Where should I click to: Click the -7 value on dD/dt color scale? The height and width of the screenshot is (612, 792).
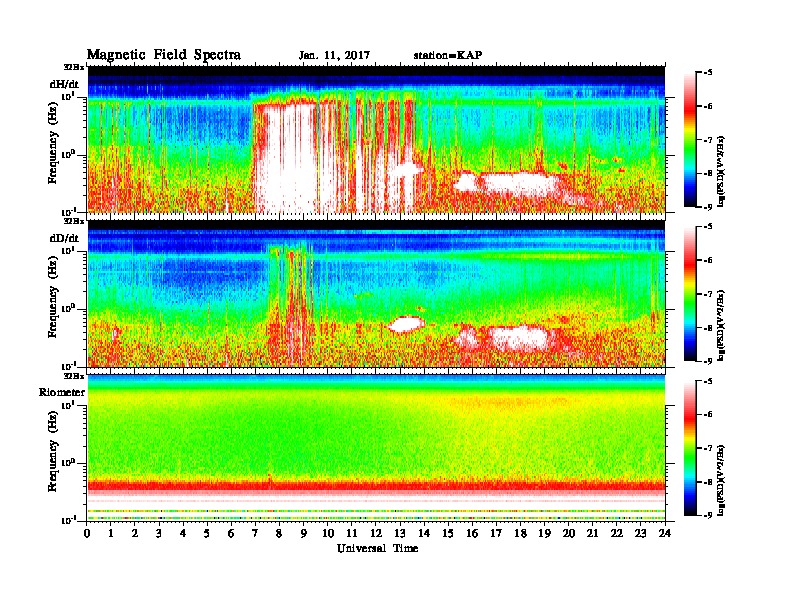(708, 293)
